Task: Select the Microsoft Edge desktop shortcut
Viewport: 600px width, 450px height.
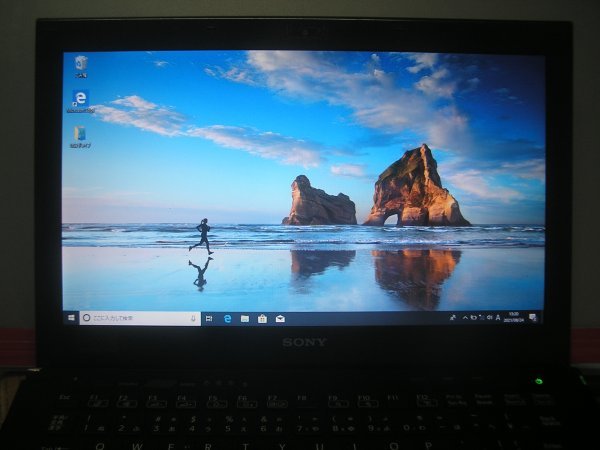Action: [81, 101]
